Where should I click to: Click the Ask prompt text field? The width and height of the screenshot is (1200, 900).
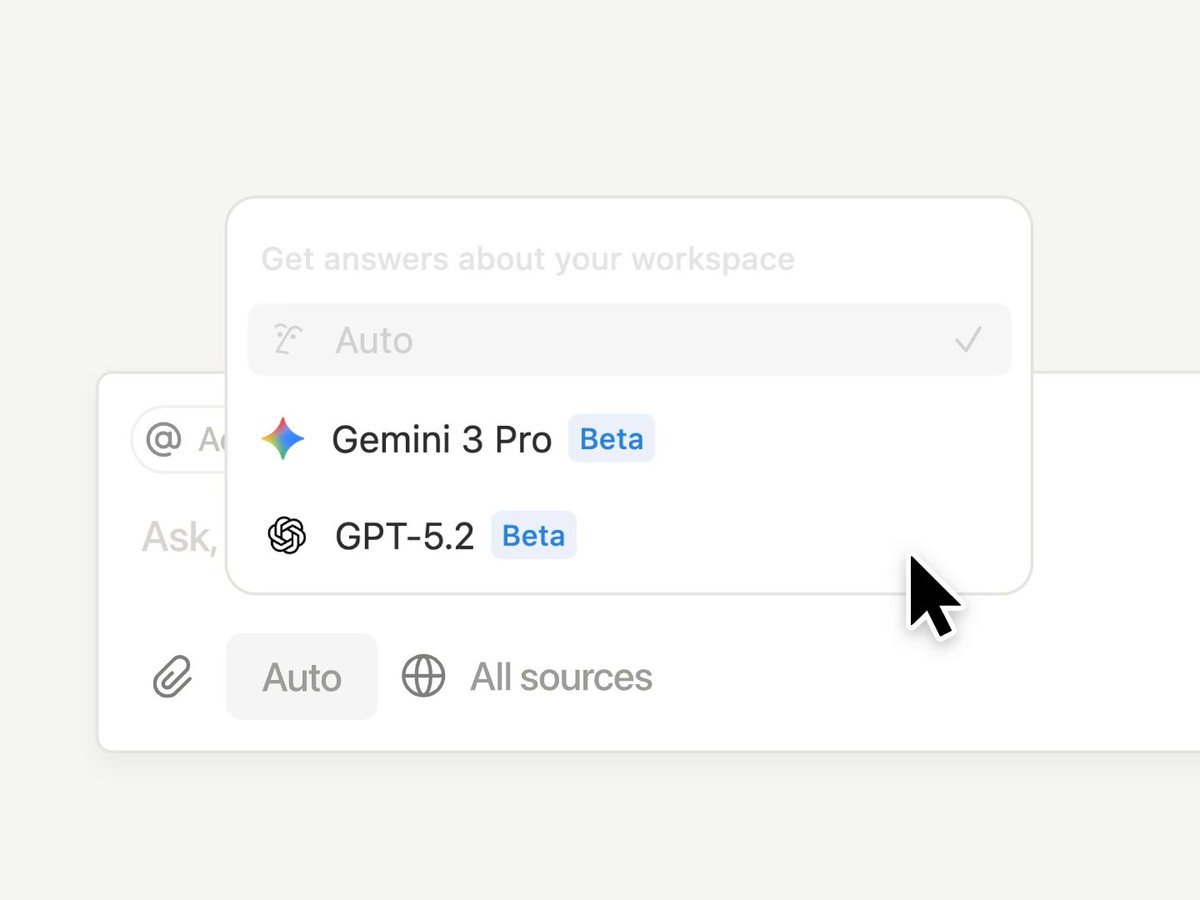pos(178,538)
